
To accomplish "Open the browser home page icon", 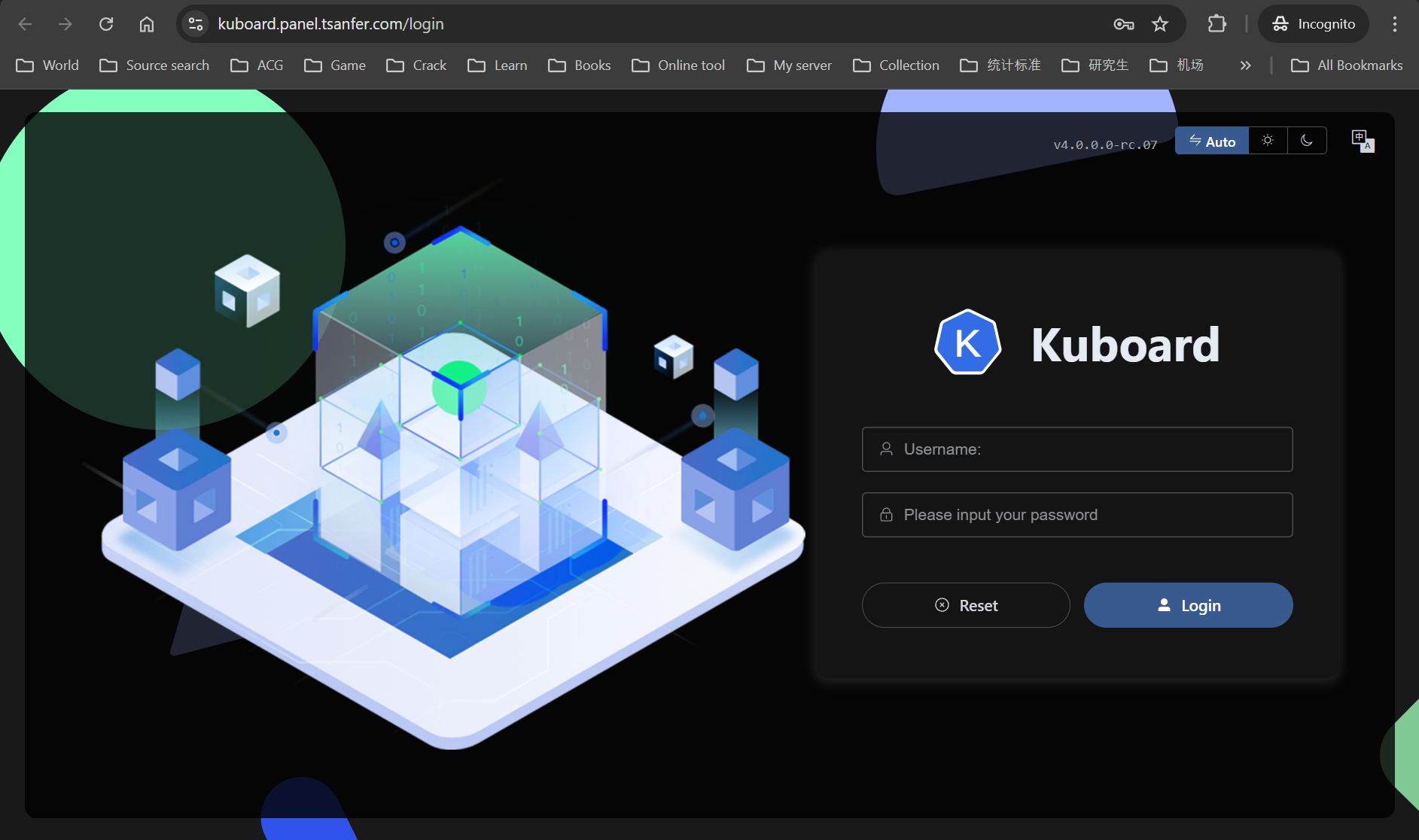I will [147, 24].
